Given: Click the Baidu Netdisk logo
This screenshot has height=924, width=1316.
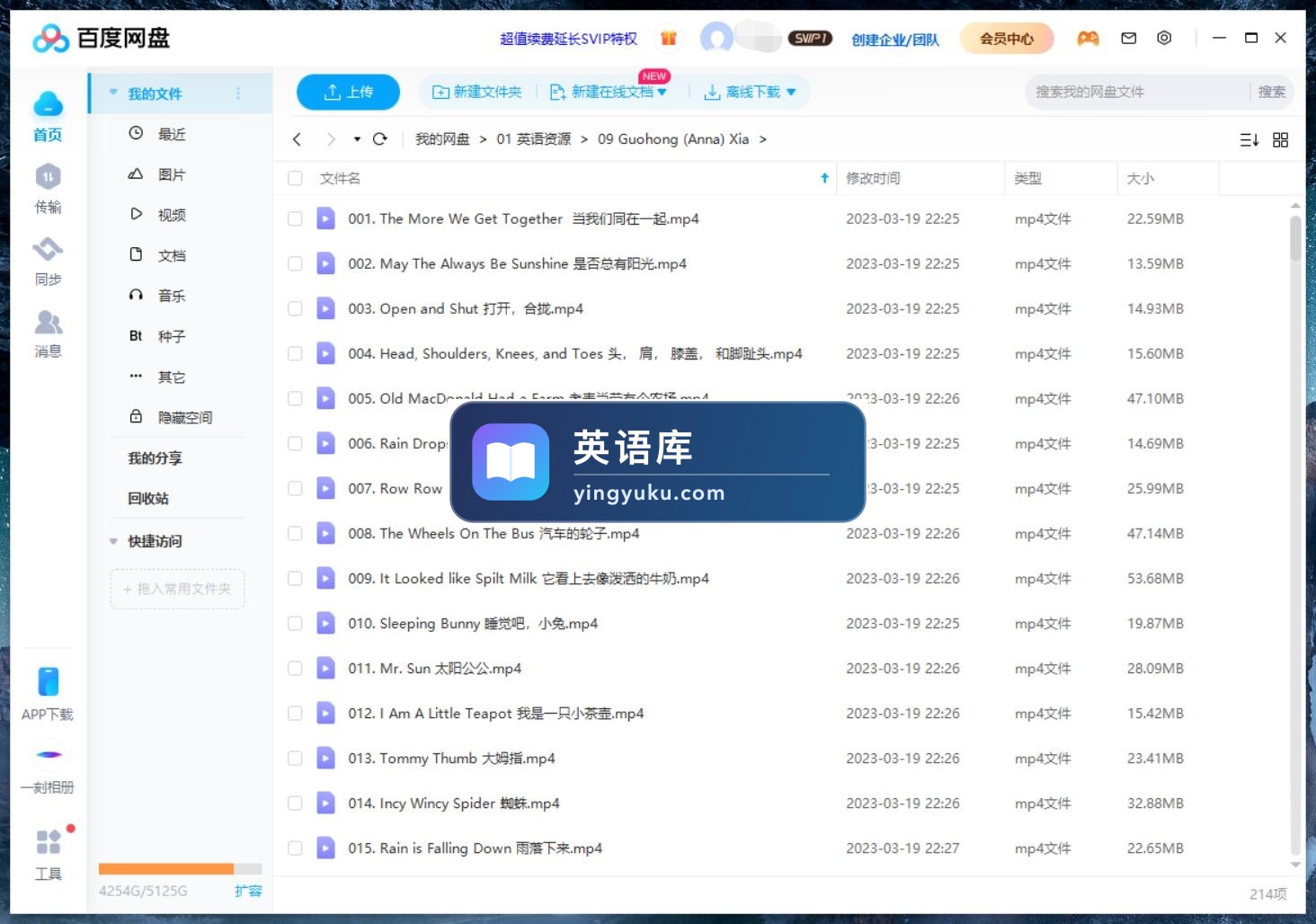Looking at the screenshot, I should click(101, 38).
